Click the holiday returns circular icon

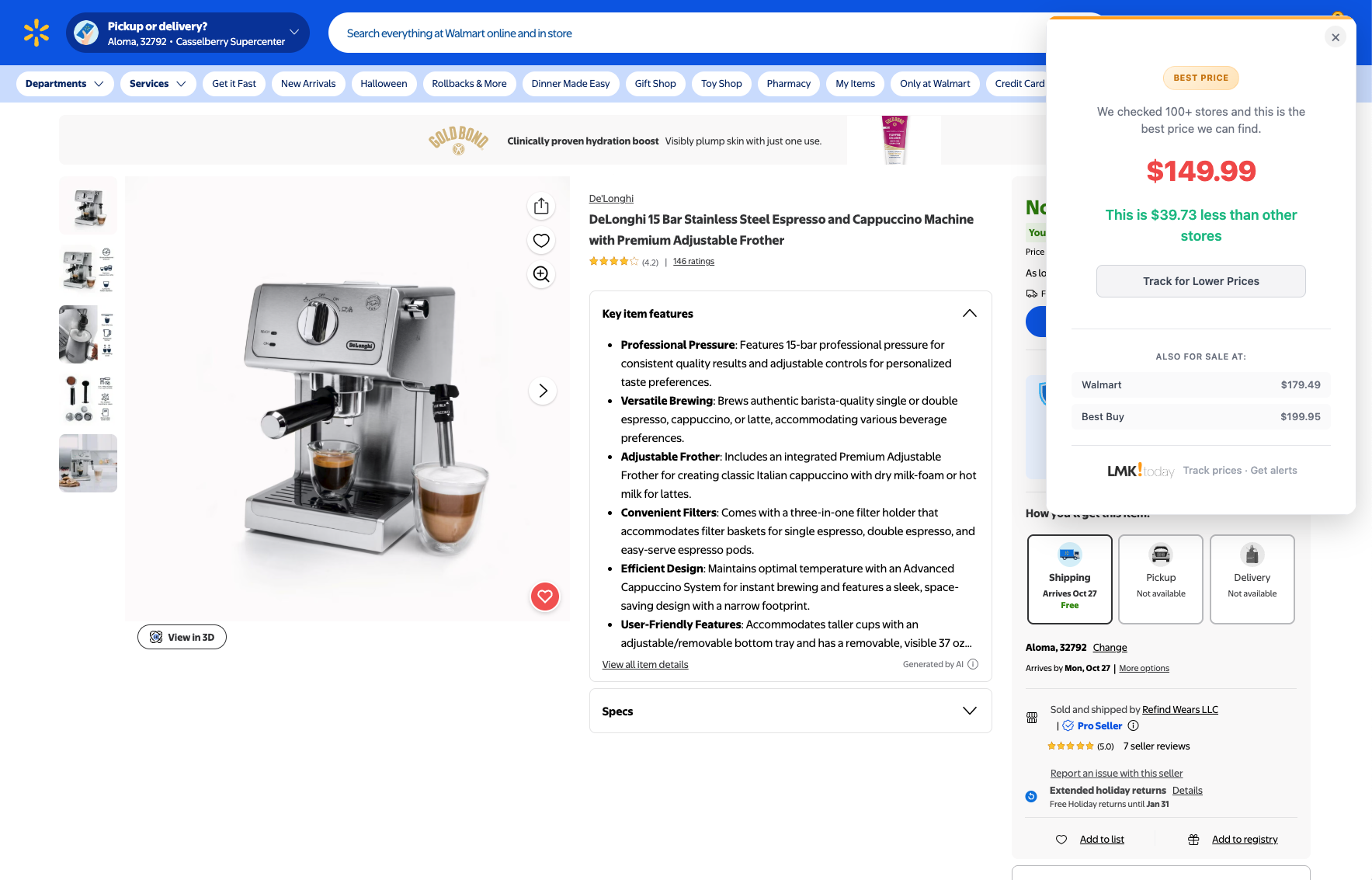[x=1031, y=796]
